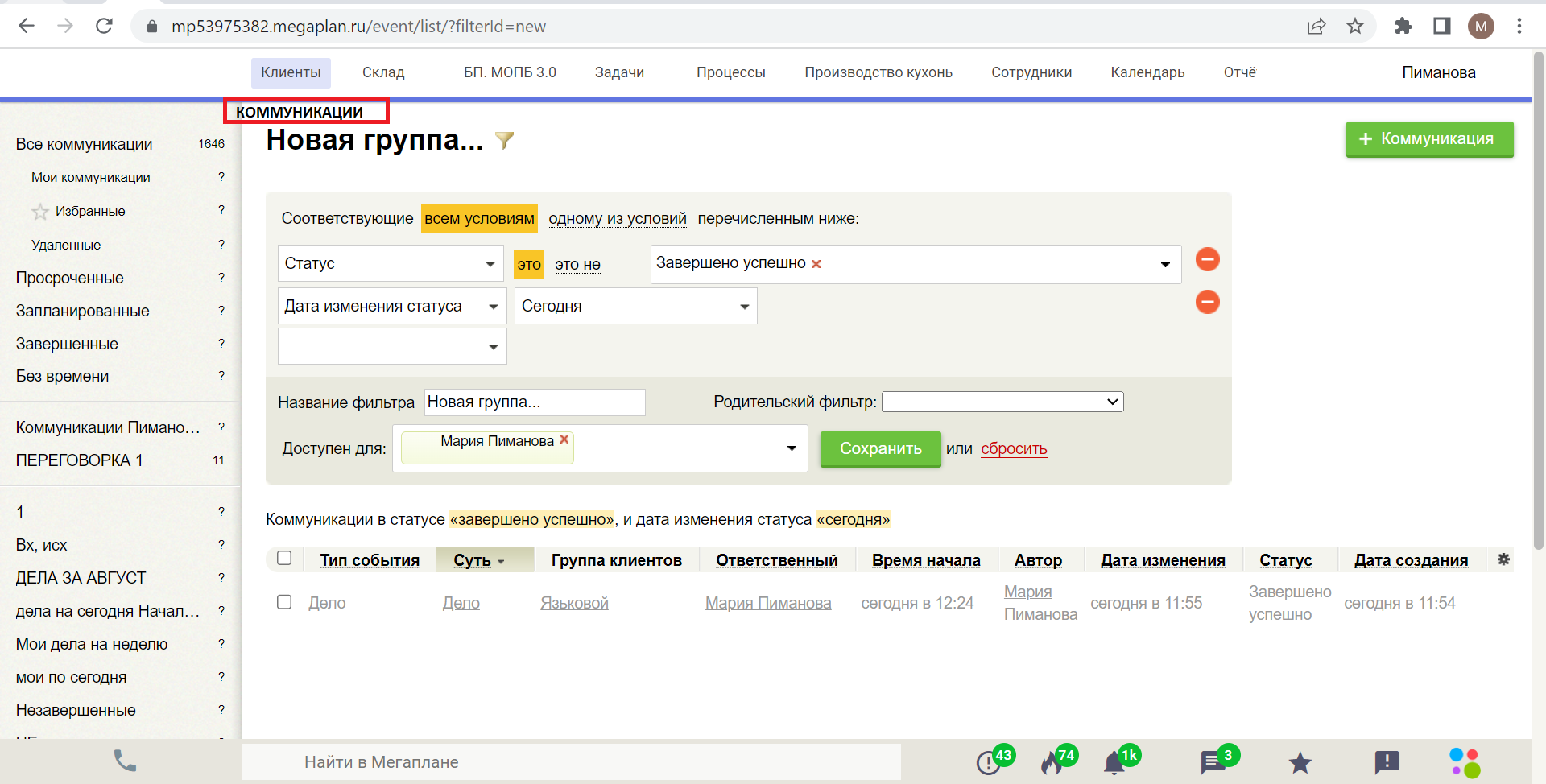Remove the Завершено успешно tag
This screenshot has height=784, width=1546.
coord(816,264)
